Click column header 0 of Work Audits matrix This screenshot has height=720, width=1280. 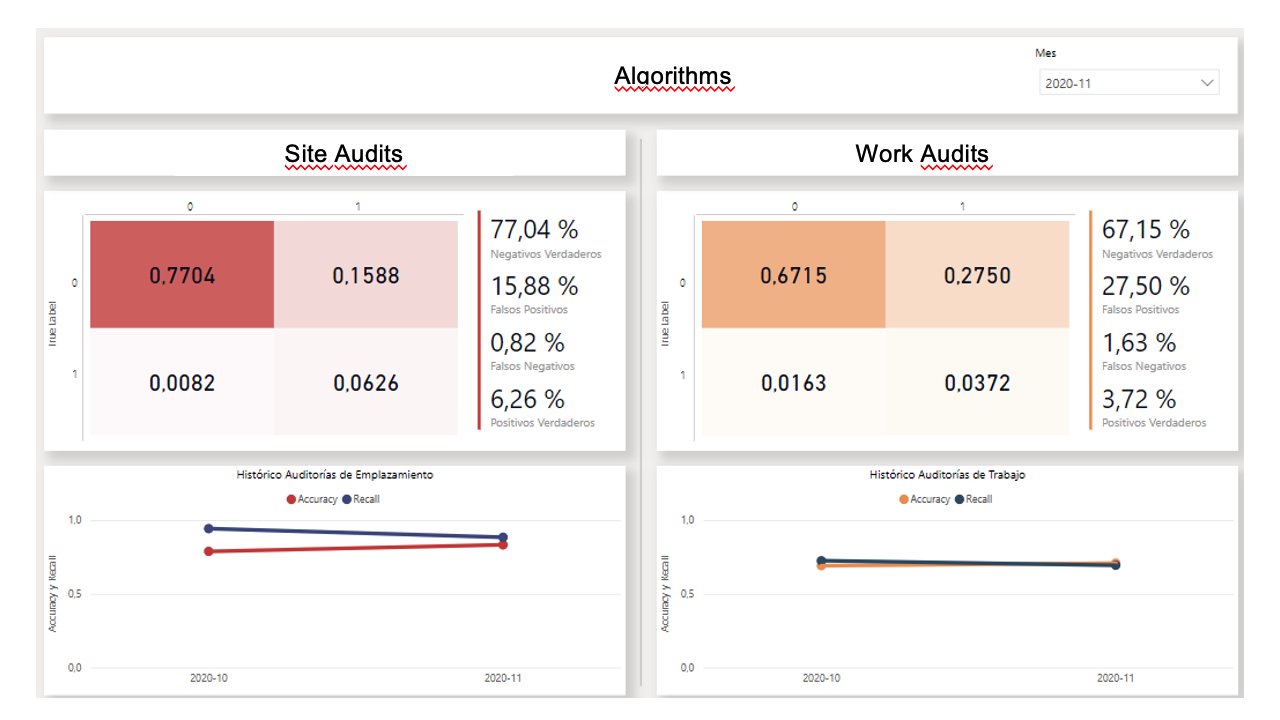tap(795, 207)
